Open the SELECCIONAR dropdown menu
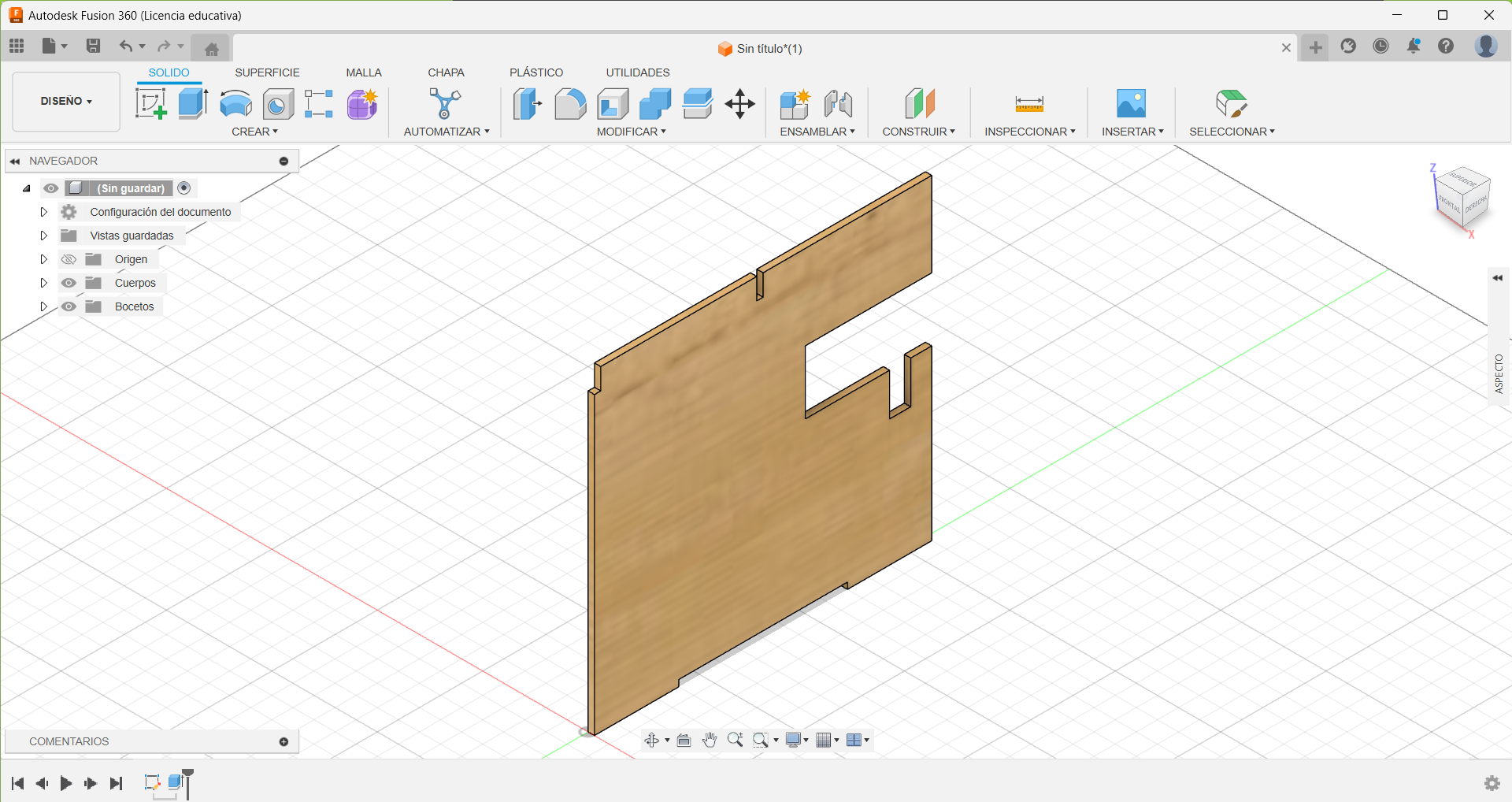Viewport: 1512px width, 802px height. click(1232, 132)
